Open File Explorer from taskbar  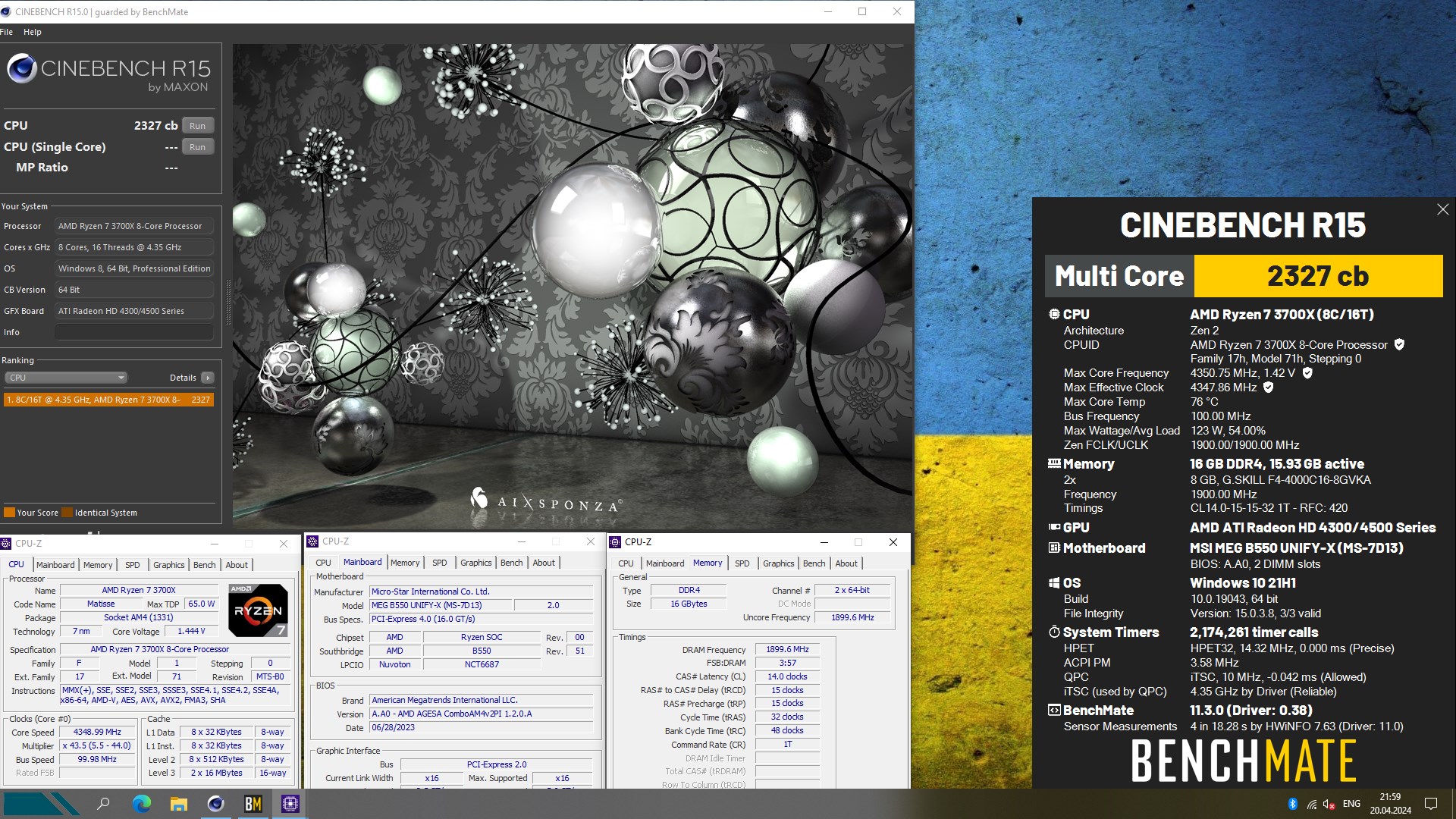pos(178,804)
